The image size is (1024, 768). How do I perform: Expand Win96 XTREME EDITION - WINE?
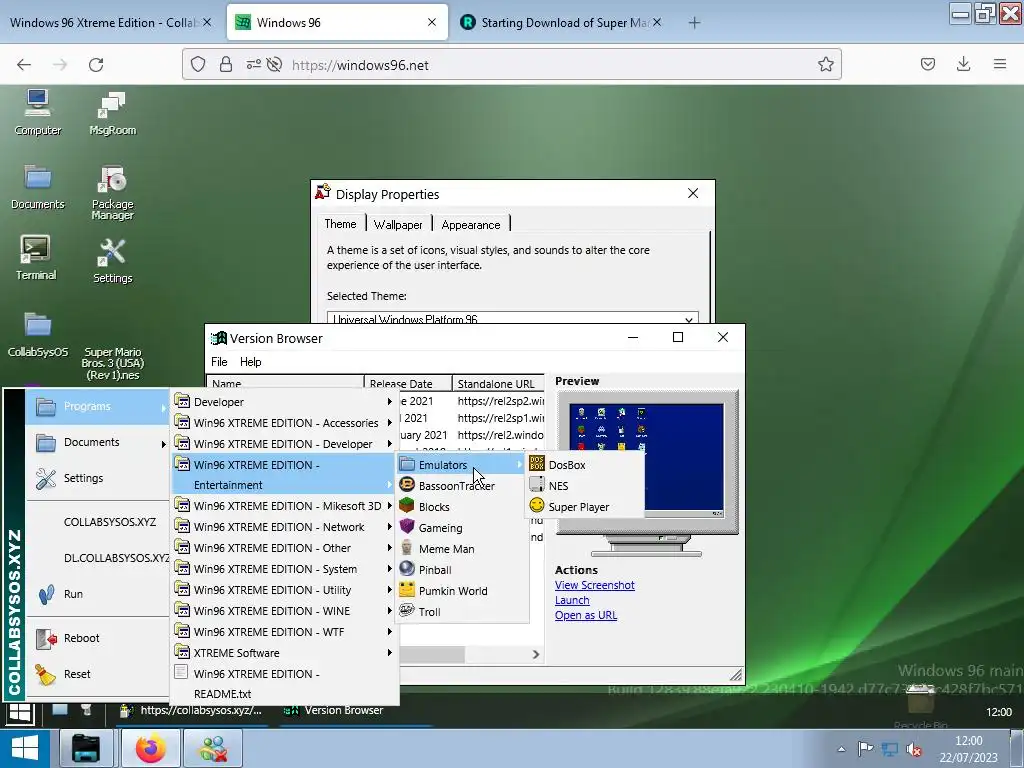click(284, 611)
